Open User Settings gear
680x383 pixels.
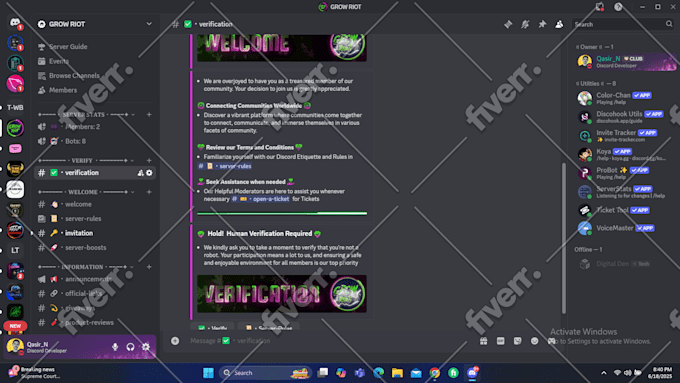[x=146, y=347]
